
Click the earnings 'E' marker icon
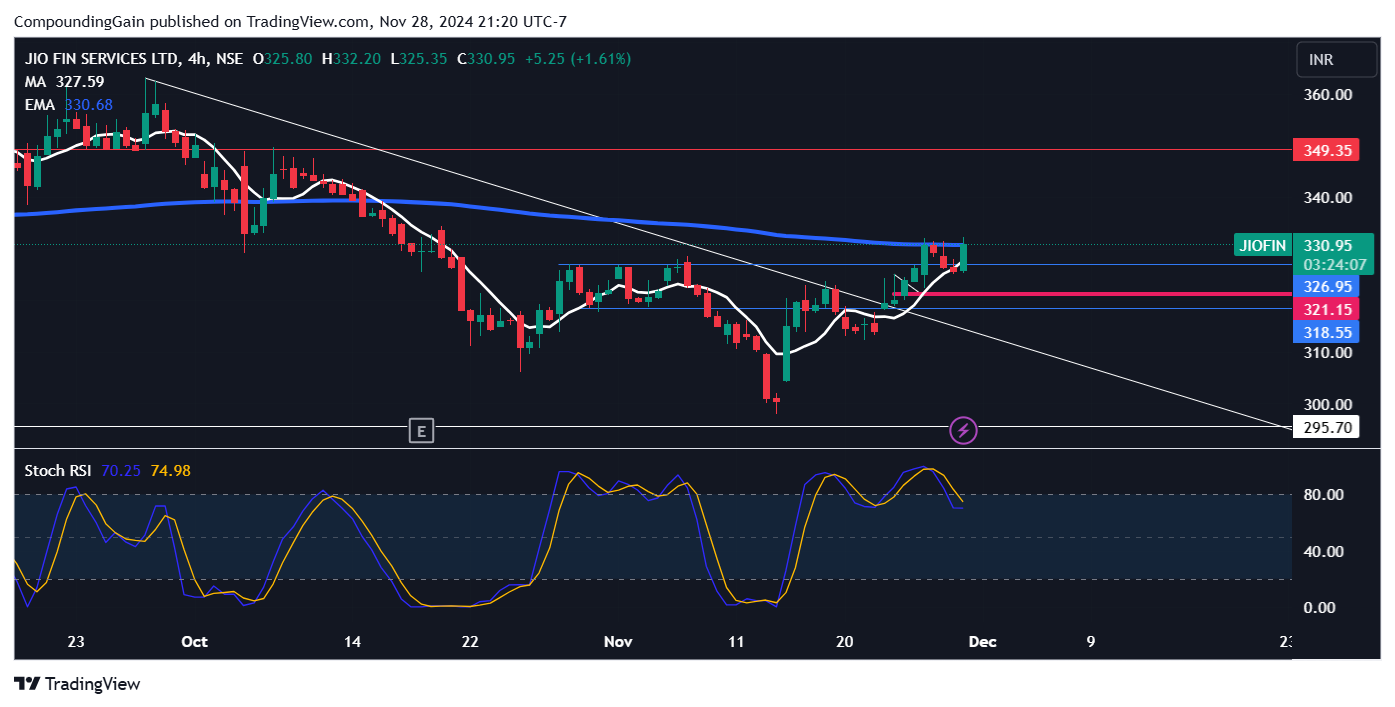pos(422,432)
